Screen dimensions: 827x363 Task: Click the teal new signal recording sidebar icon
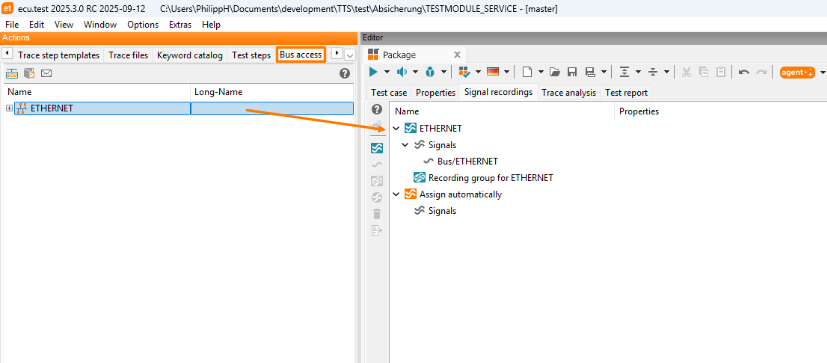coord(377,148)
